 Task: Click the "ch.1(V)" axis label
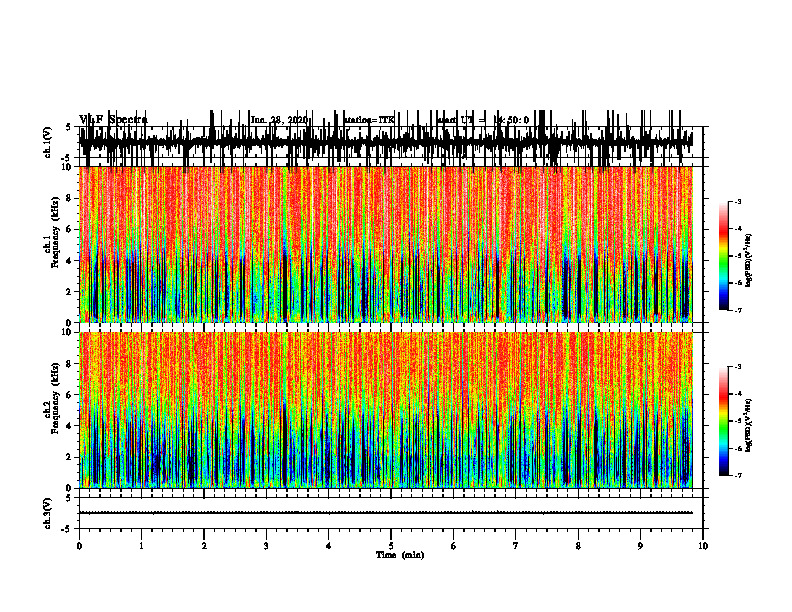pyautogui.click(x=48, y=142)
